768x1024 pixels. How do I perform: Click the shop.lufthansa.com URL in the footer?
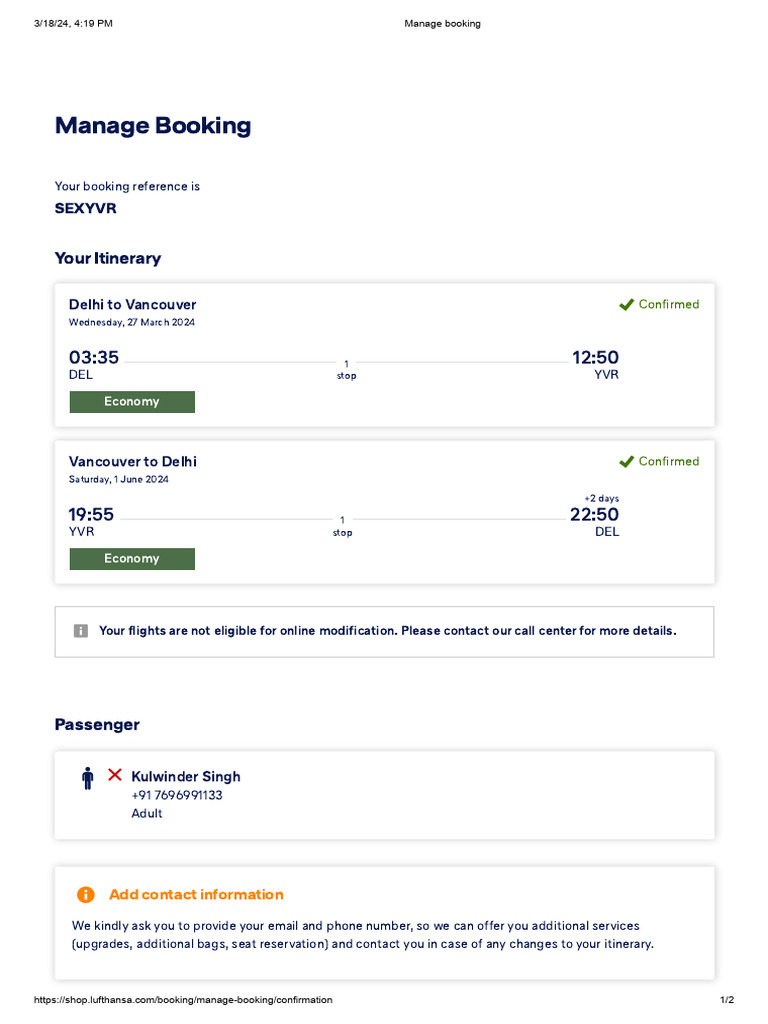(x=183, y=1000)
